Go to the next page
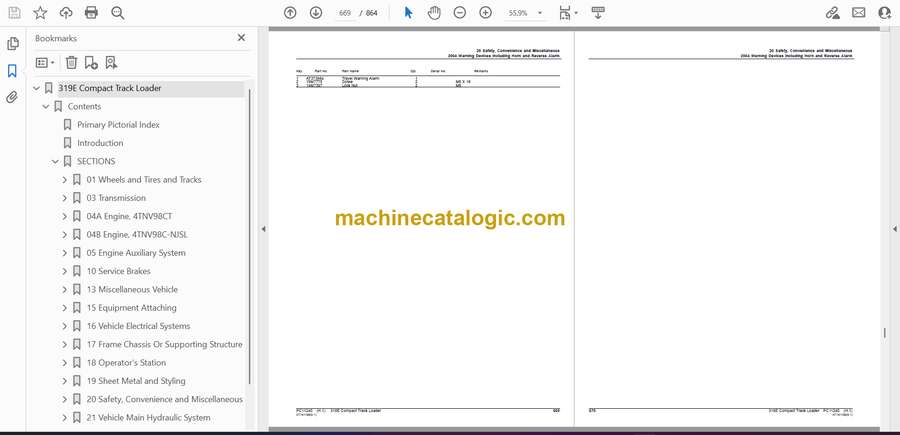Image resolution: width=900 pixels, height=435 pixels. (x=316, y=13)
